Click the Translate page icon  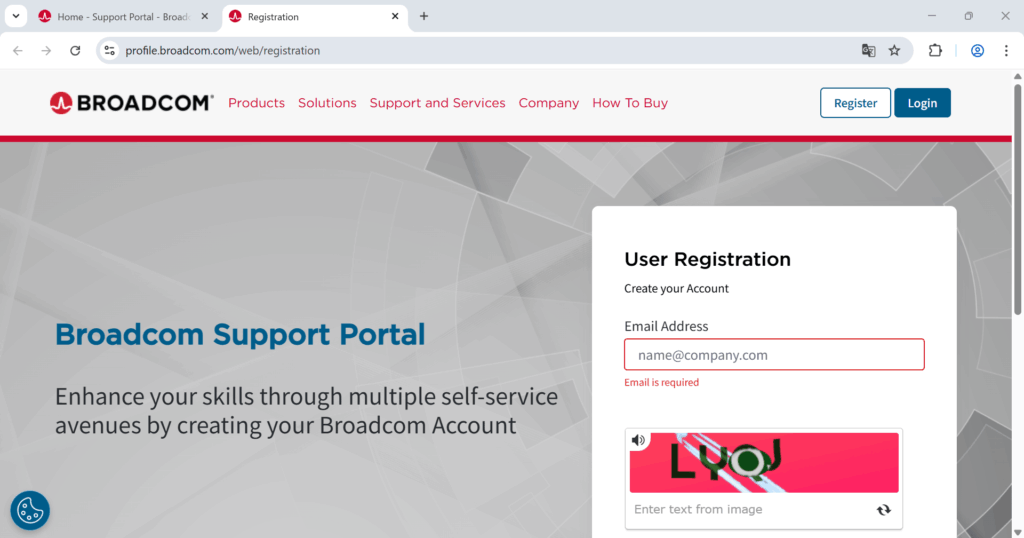tap(868, 50)
